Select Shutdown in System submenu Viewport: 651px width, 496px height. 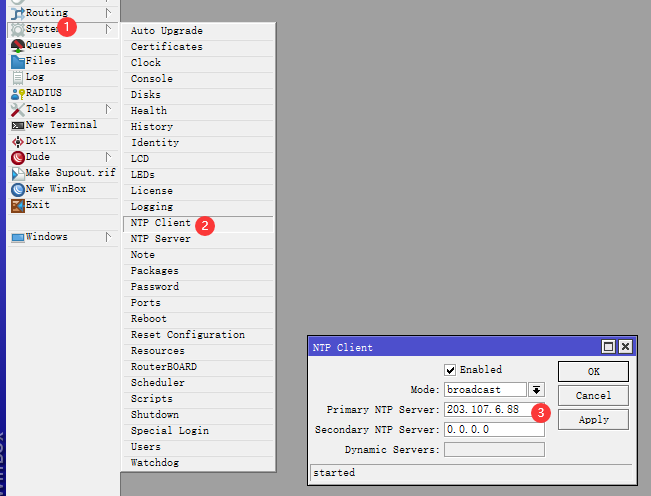point(198,415)
